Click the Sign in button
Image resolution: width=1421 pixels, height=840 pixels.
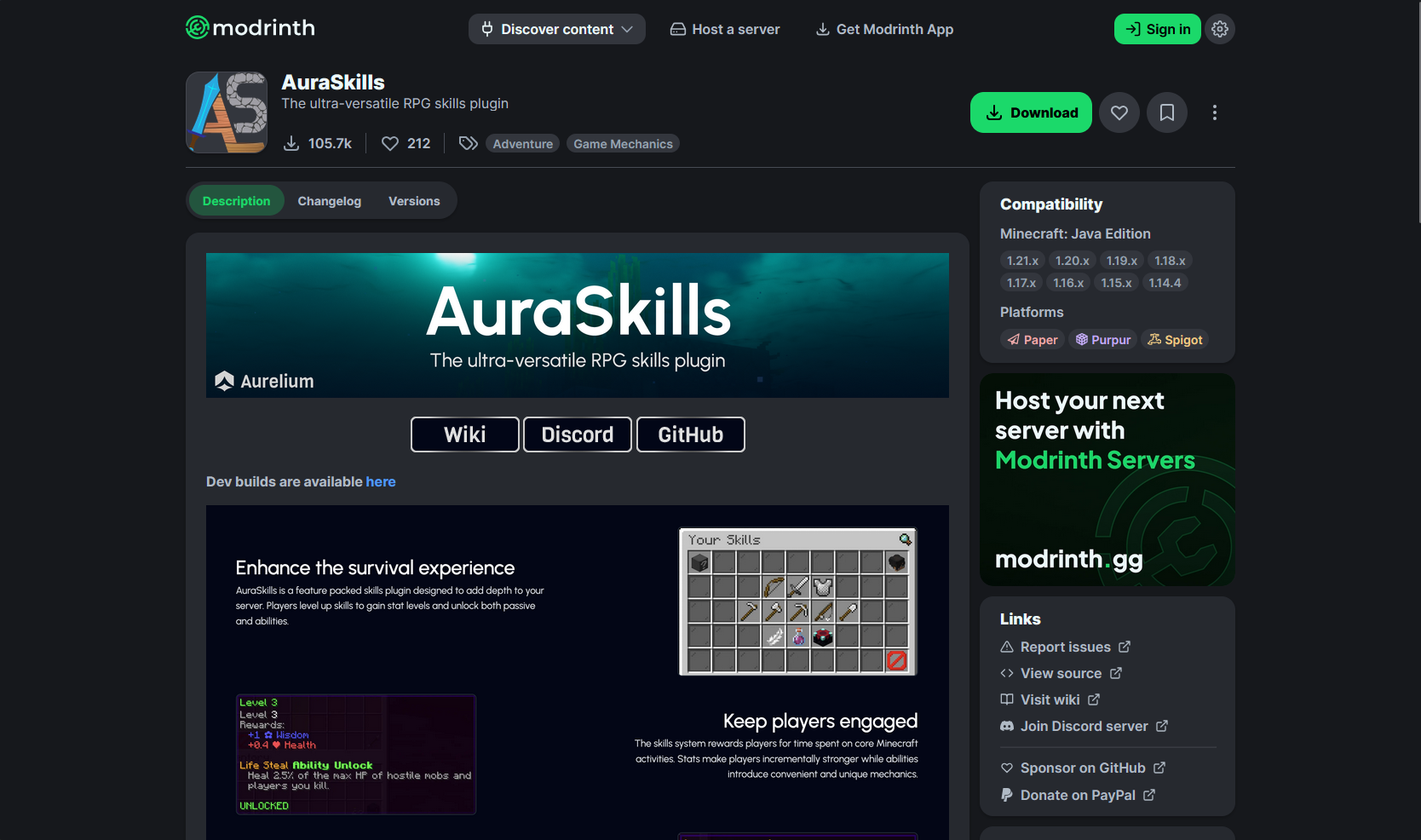[1158, 29]
